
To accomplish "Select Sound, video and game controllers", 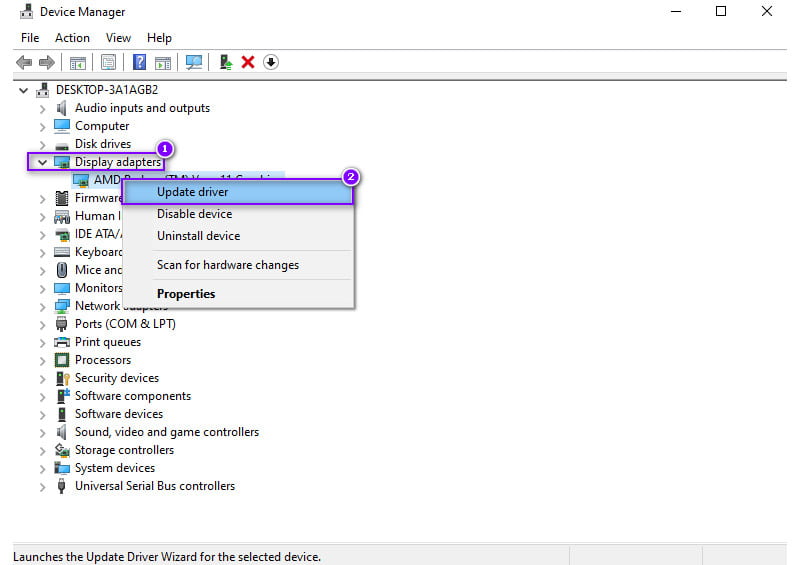I will (x=166, y=432).
